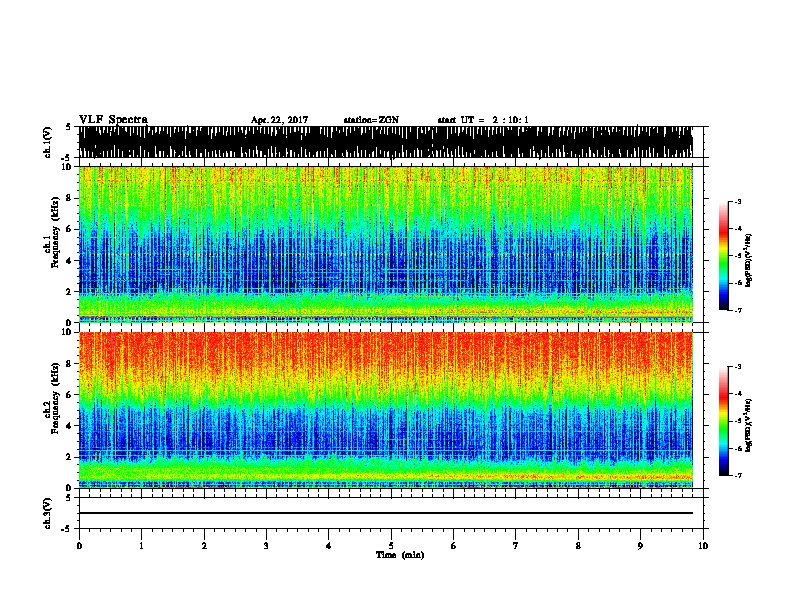The height and width of the screenshot is (612, 792).
Task: Click the ch.2 spectrogram color bar
Action: 724,421
